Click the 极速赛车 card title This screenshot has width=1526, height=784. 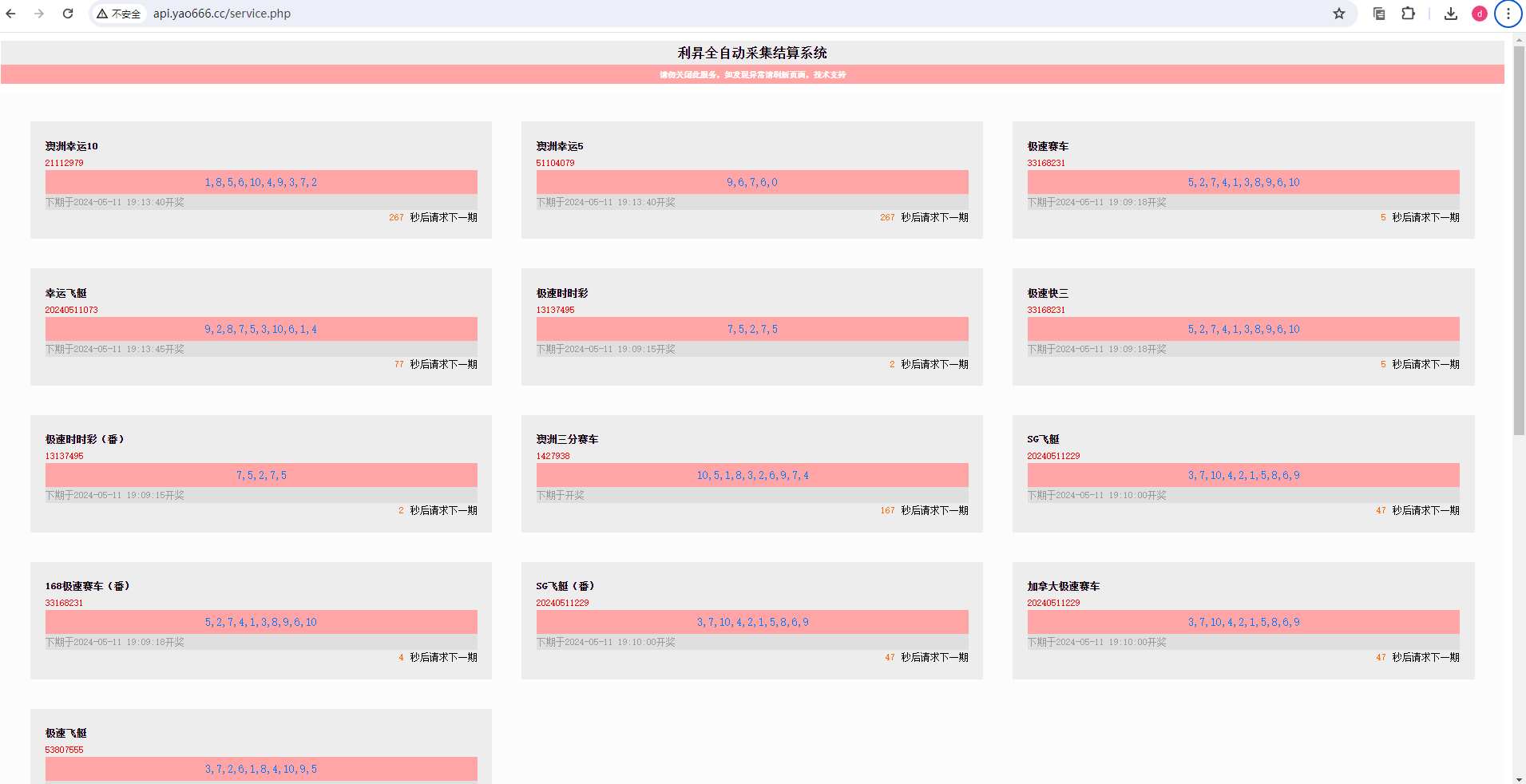(x=1048, y=146)
